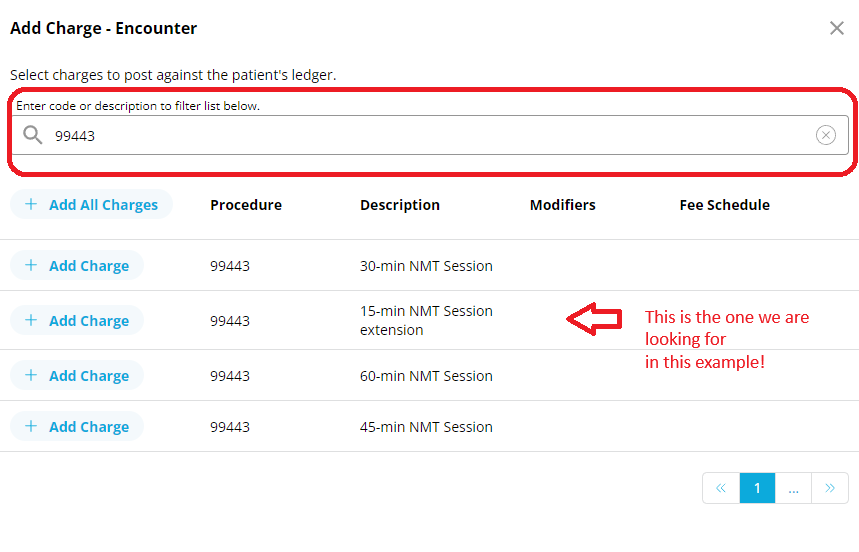Clear the search field with the X icon
Image resolution: width=859 pixels, height=552 pixels.
point(826,135)
